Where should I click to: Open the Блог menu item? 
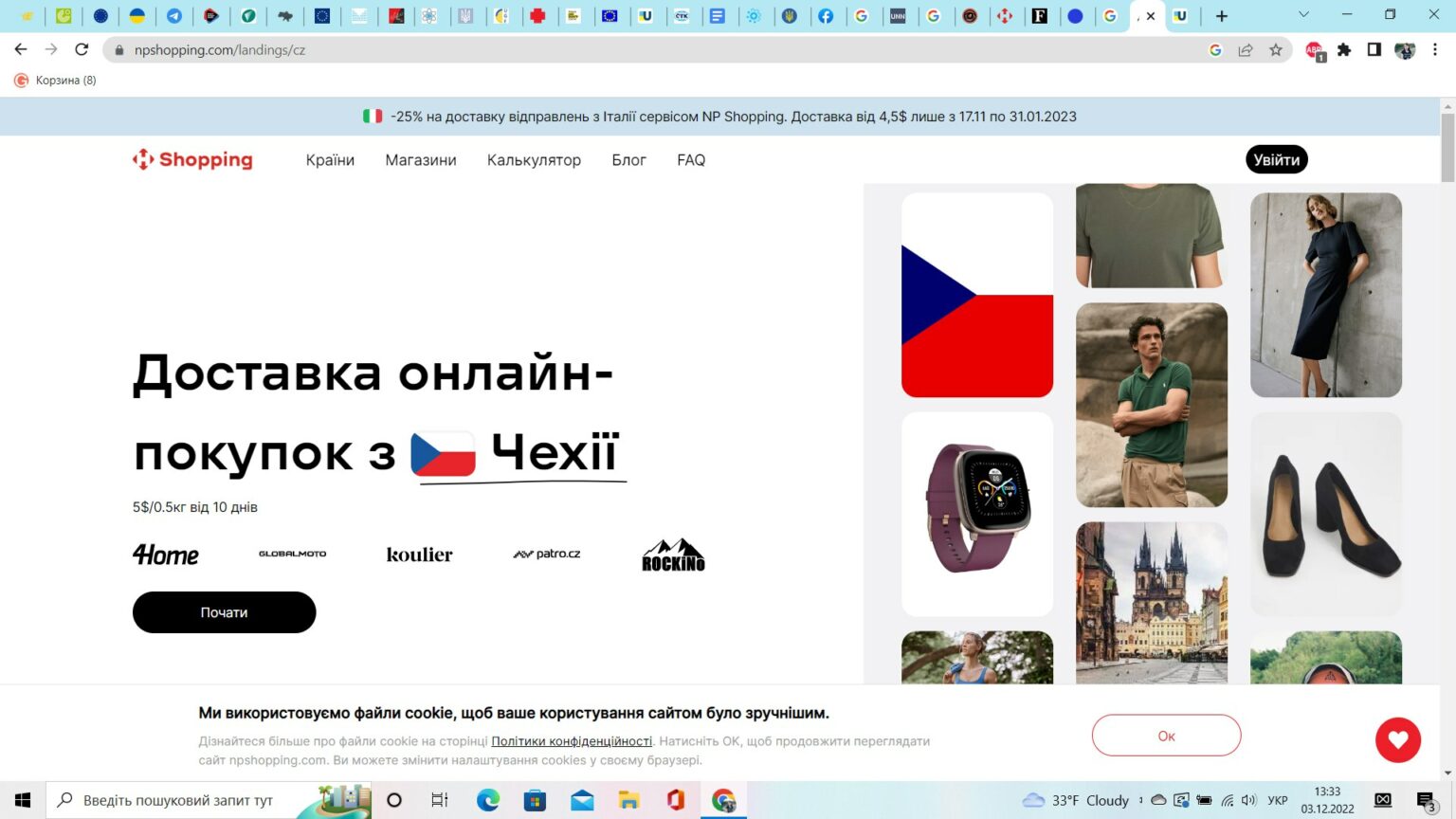(x=628, y=159)
